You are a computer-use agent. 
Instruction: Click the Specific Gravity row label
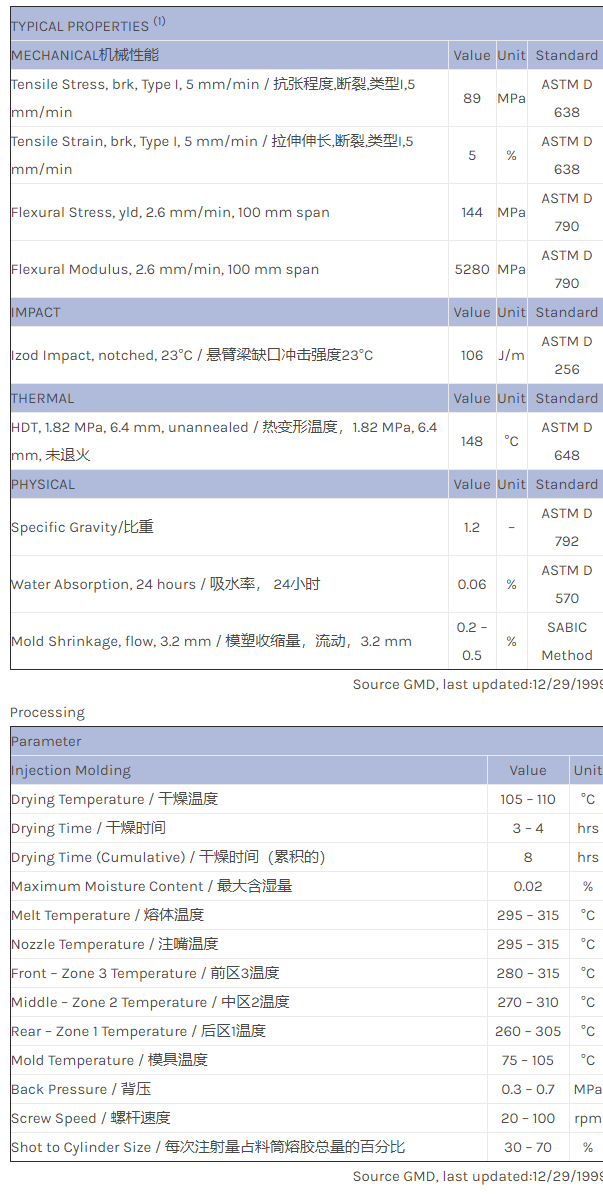tap(82, 527)
